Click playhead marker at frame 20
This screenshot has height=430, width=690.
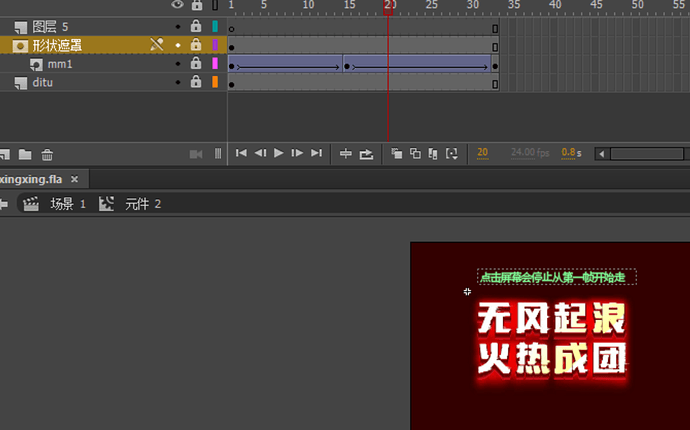tap(388, 7)
